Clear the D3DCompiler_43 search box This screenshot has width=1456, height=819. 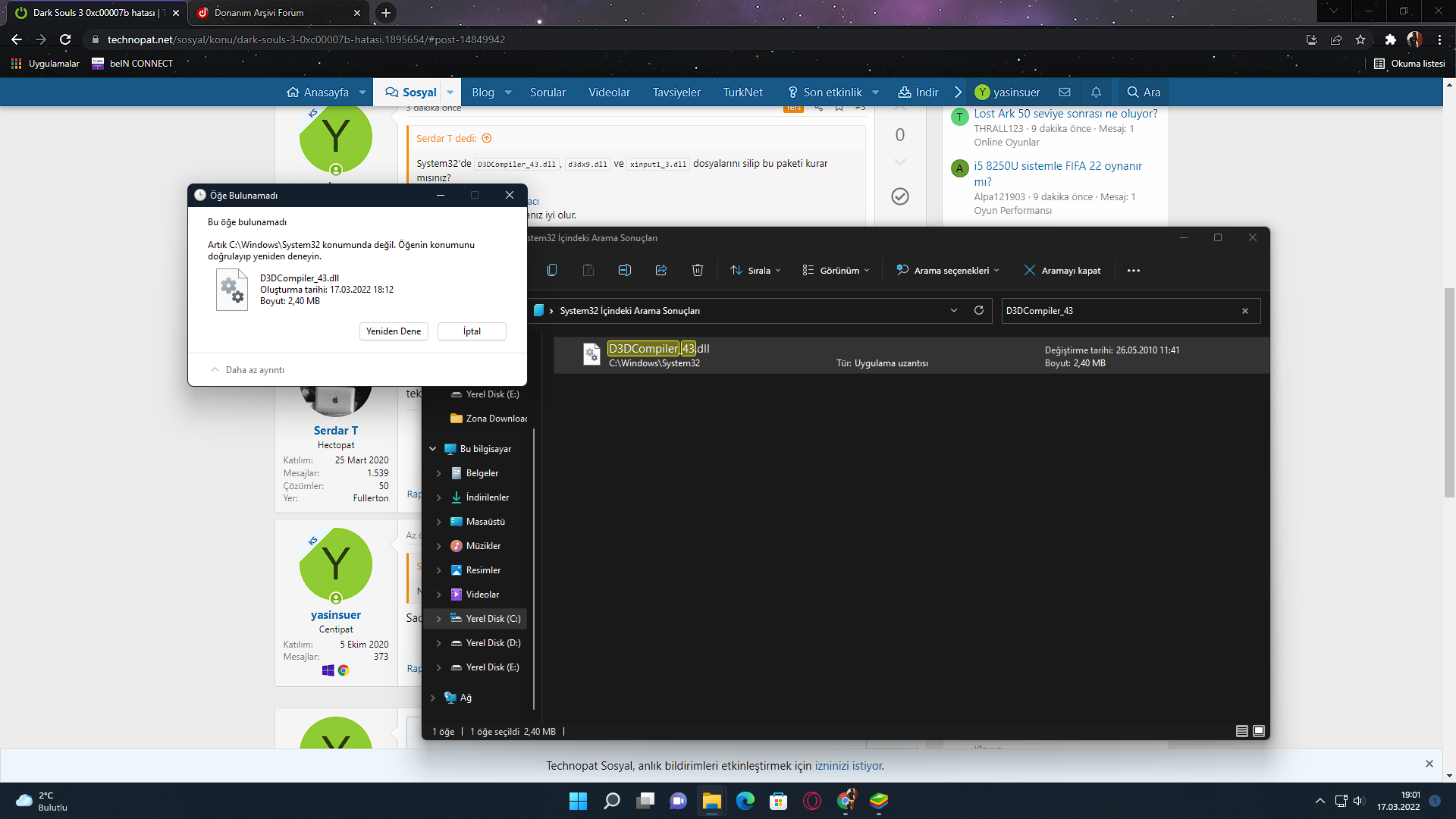point(1244,310)
